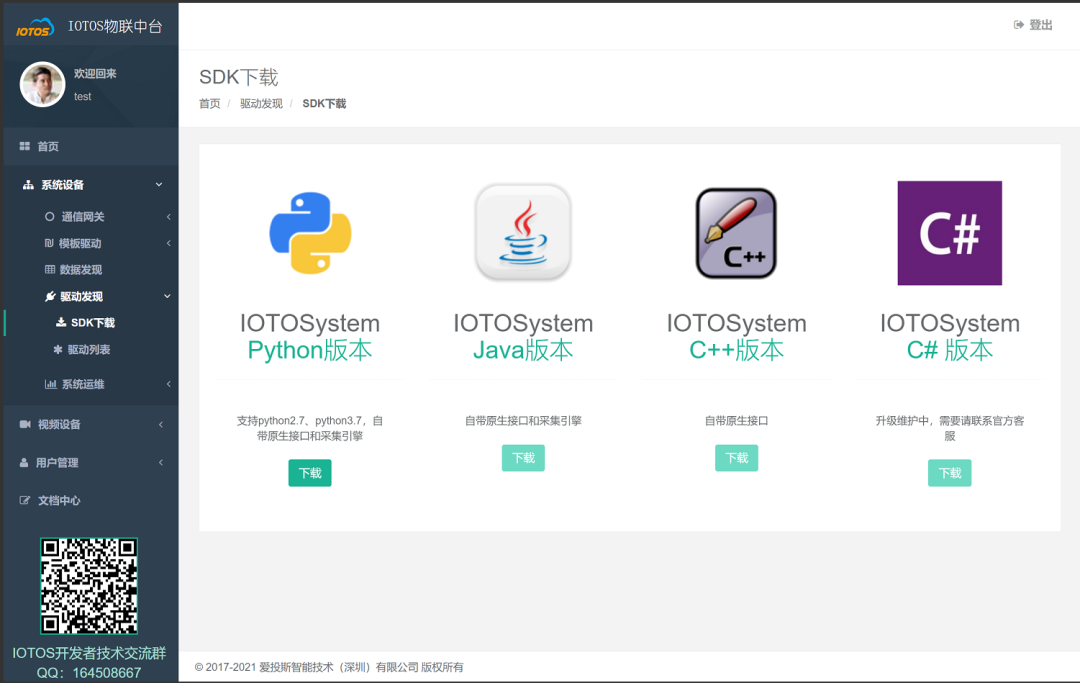Collapse the 系统设备 chevron

click(159, 185)
